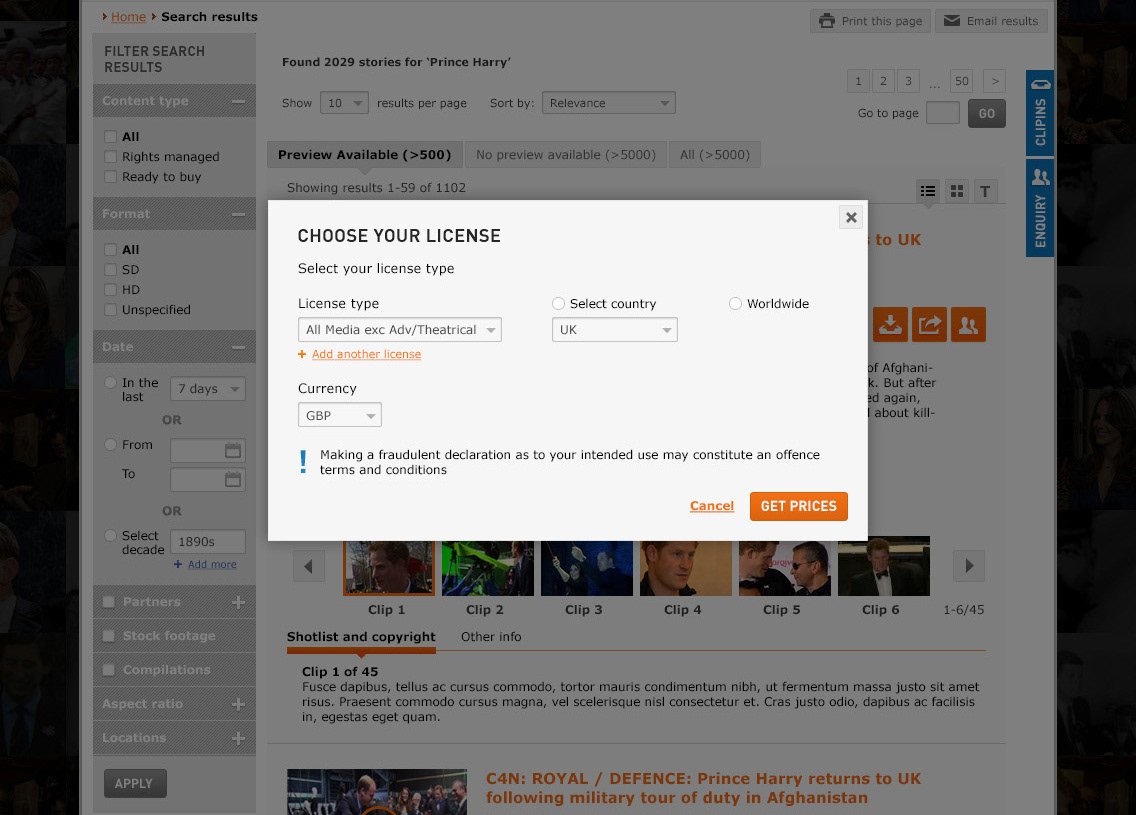Switch to grid view layout
Screen dimensions: 1136x815
point(956,190)
